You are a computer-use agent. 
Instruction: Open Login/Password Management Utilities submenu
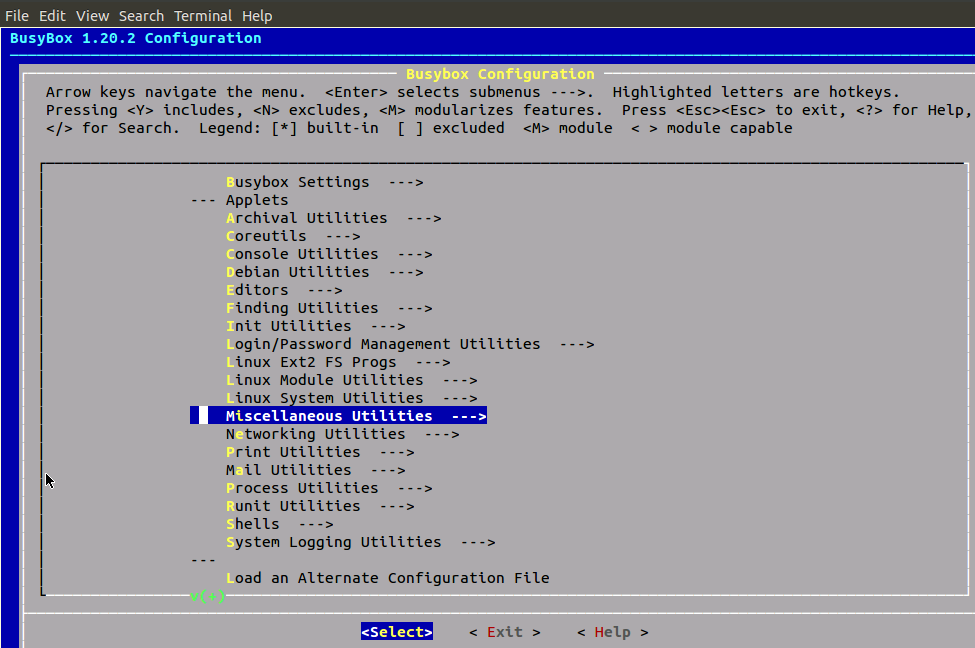pos(410,345)
